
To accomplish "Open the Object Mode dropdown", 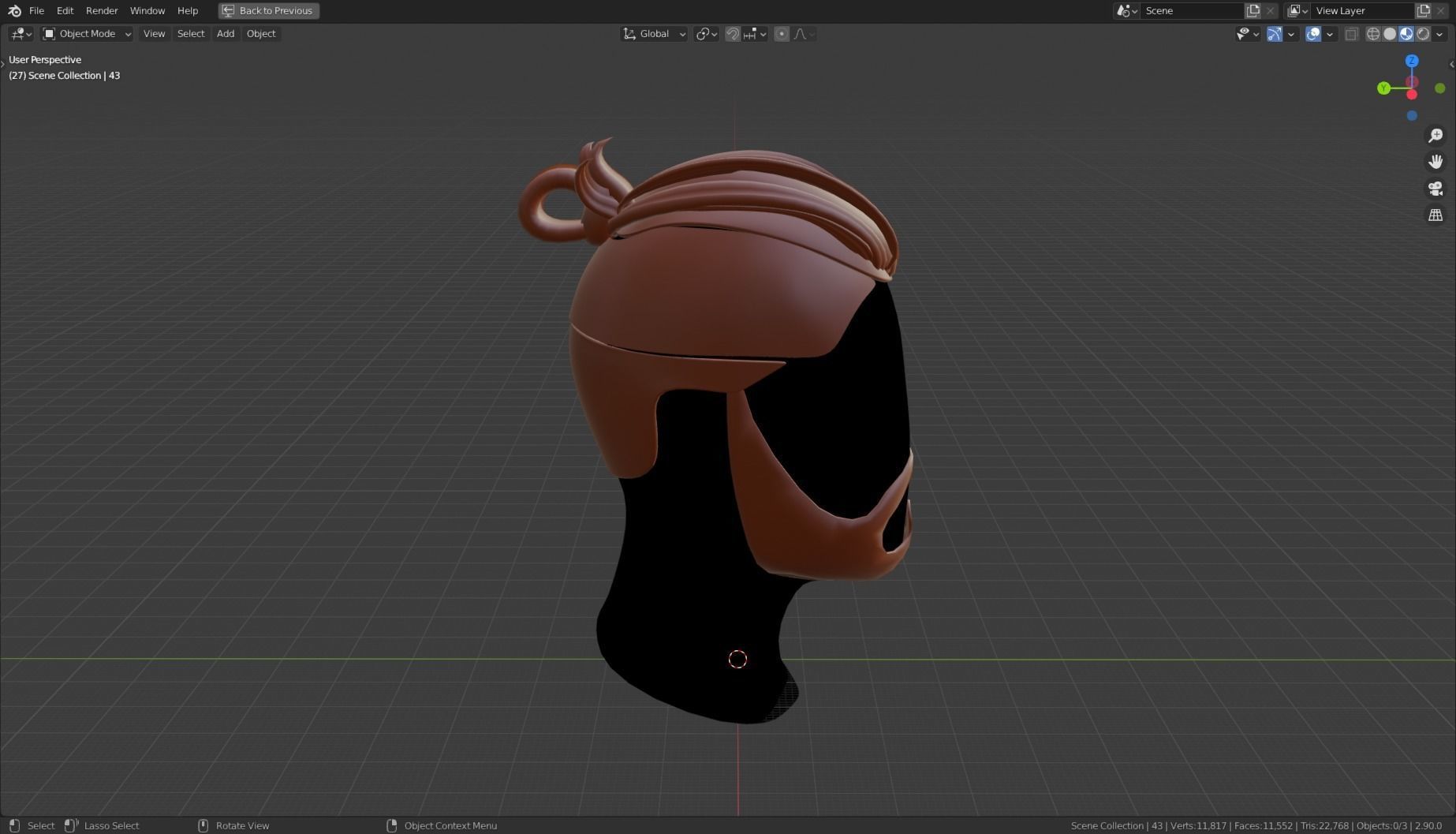I will tap(87, 34).
